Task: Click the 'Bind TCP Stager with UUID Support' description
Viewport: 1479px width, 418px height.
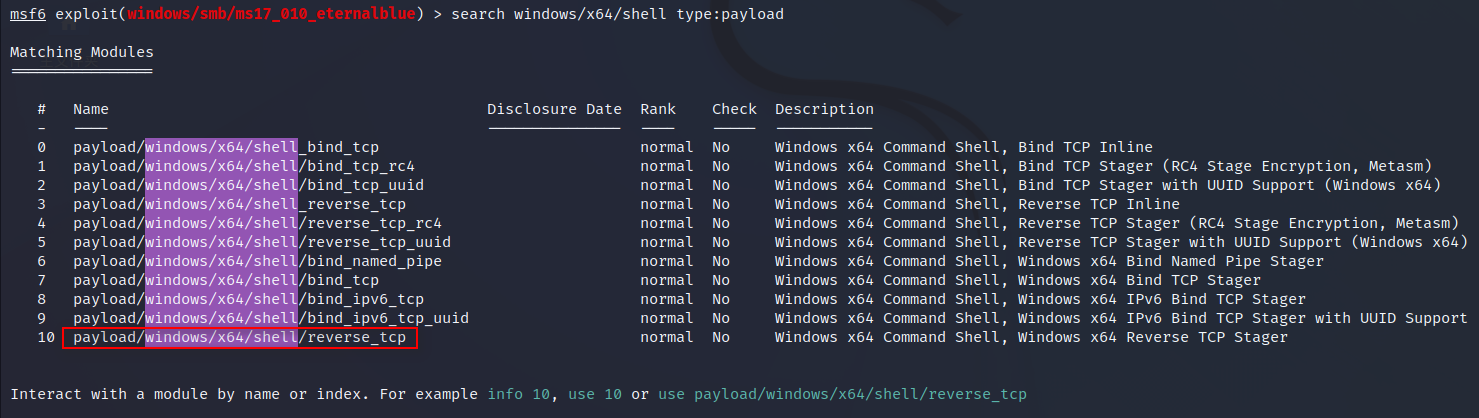Action: point(1108,185)
